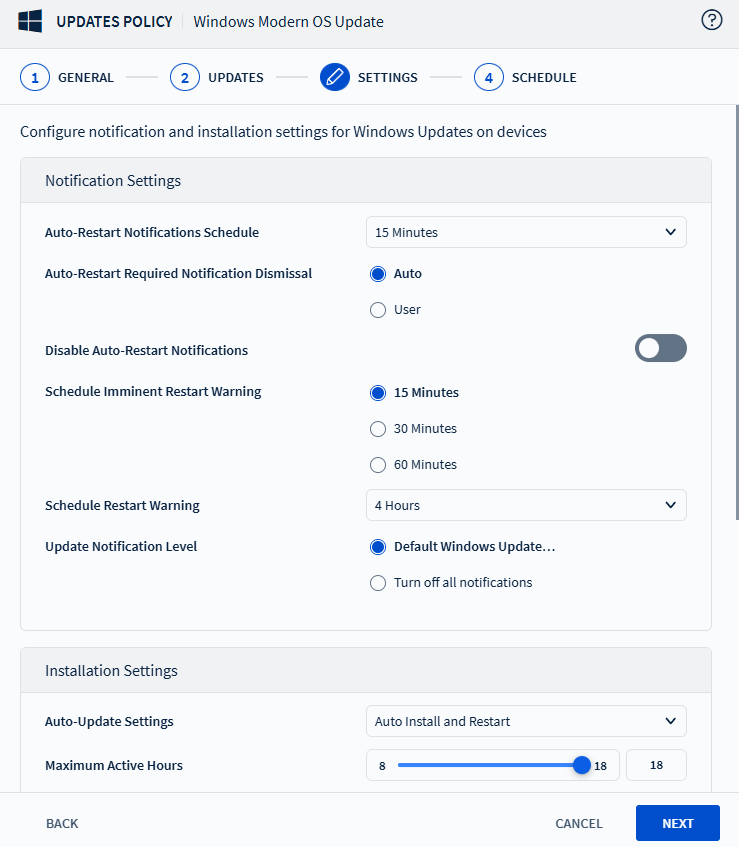Click the Maximum Active Hours slider handle

point(581,765)
